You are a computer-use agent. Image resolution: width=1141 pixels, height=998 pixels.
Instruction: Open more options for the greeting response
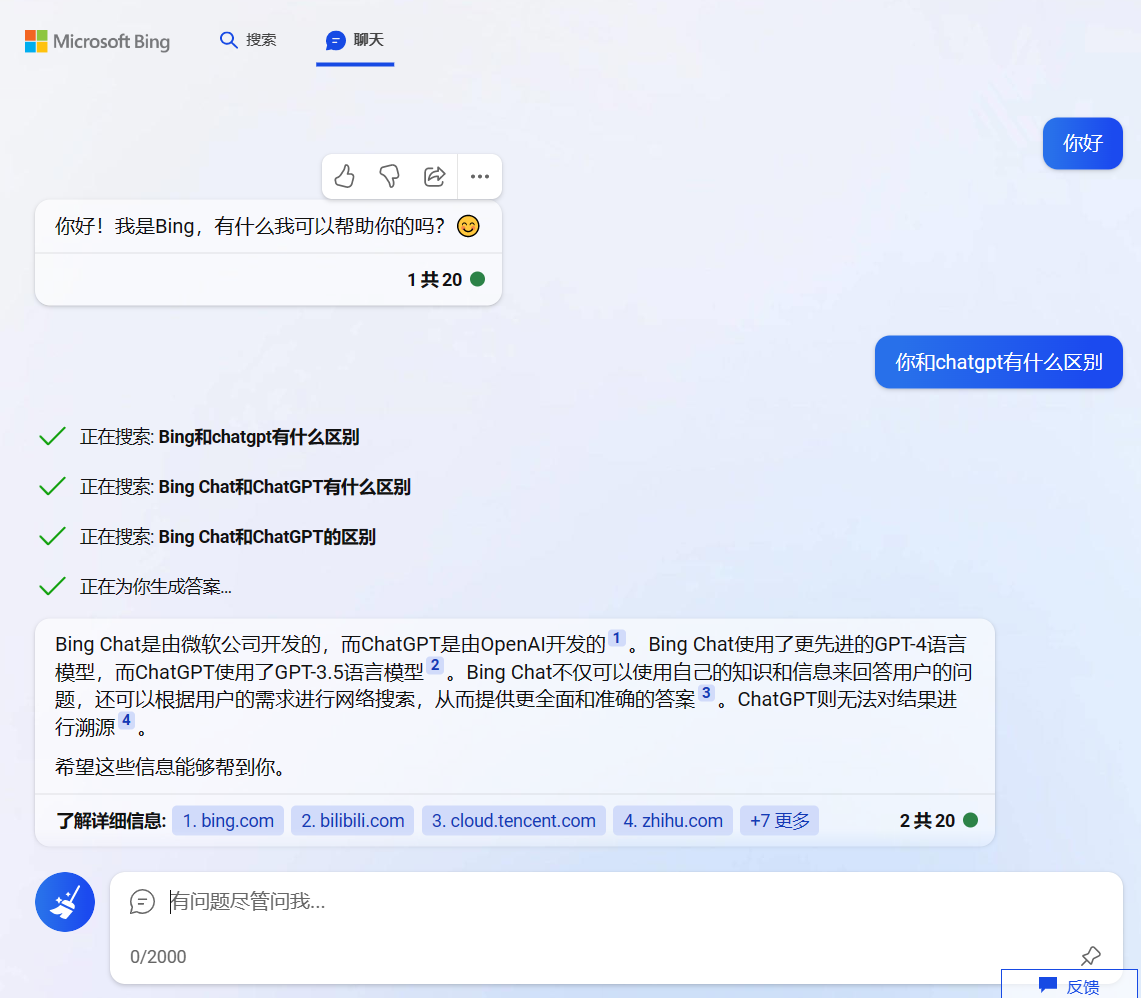pos(480,176)
